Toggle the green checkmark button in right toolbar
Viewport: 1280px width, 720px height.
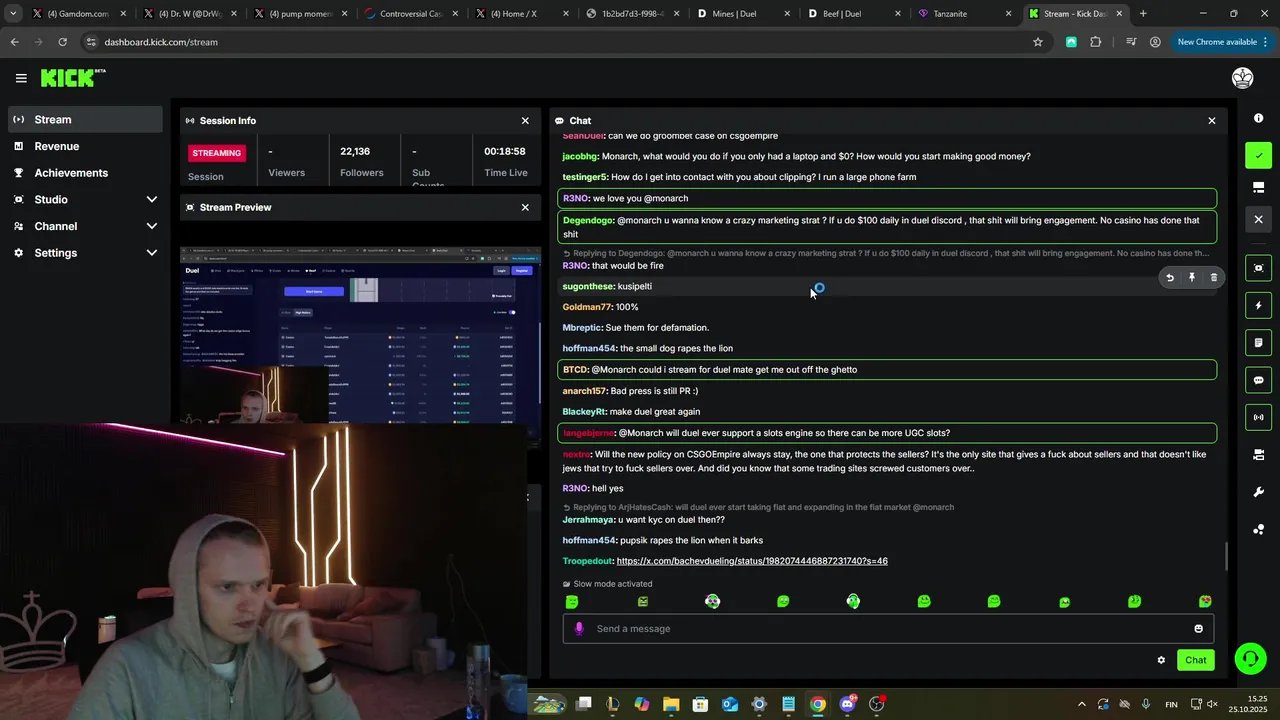point(1258,155)
